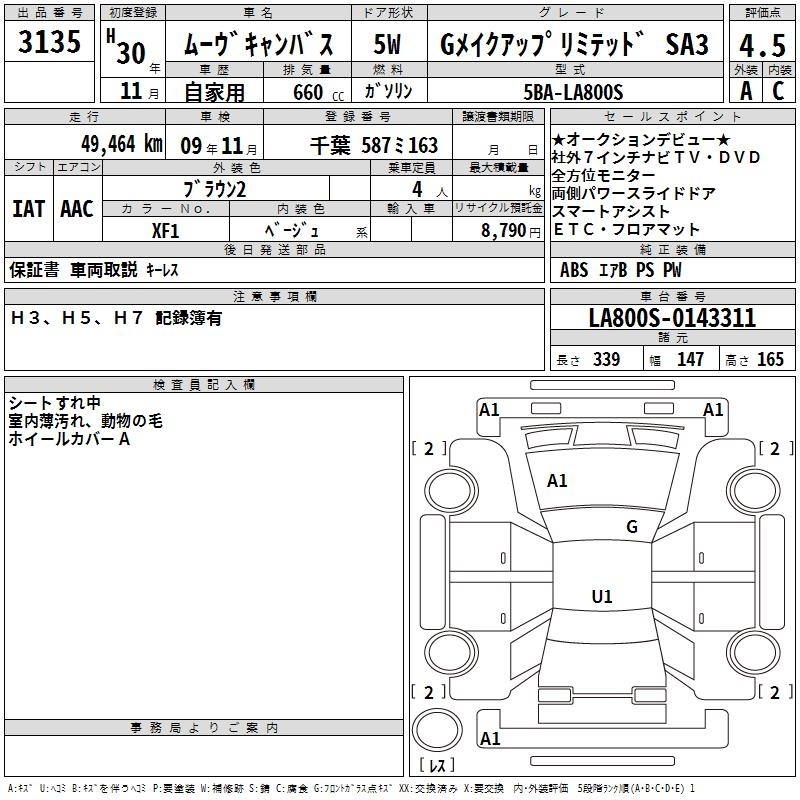Click the sales point 全方位モニター
The height and width of the screenshot is (800, 800).
click(603, 176)
